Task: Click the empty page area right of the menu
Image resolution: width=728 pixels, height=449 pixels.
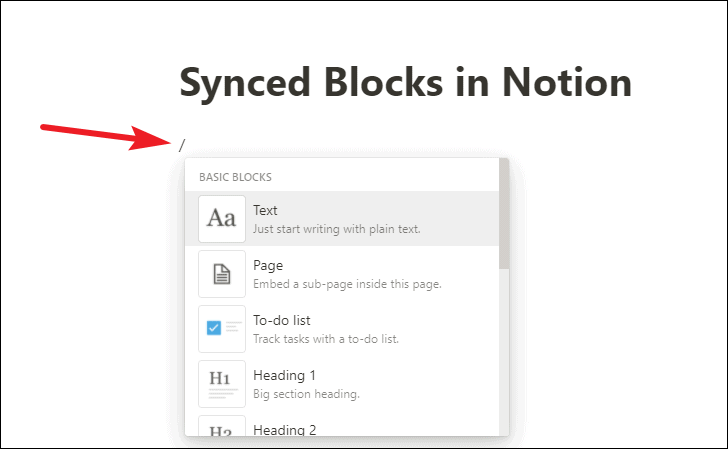Action: [x=618, y=288]
